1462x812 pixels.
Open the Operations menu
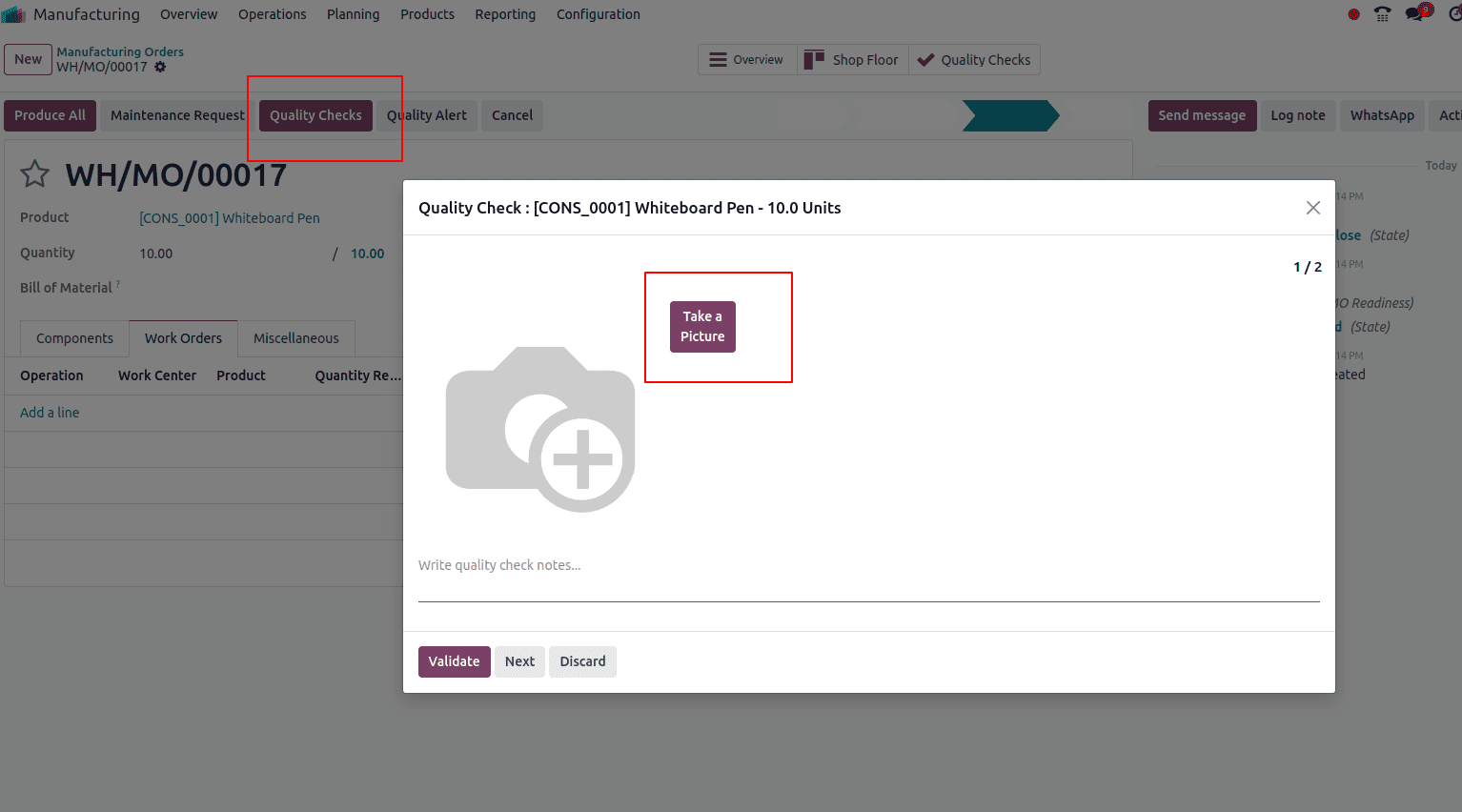pos(272,13)
